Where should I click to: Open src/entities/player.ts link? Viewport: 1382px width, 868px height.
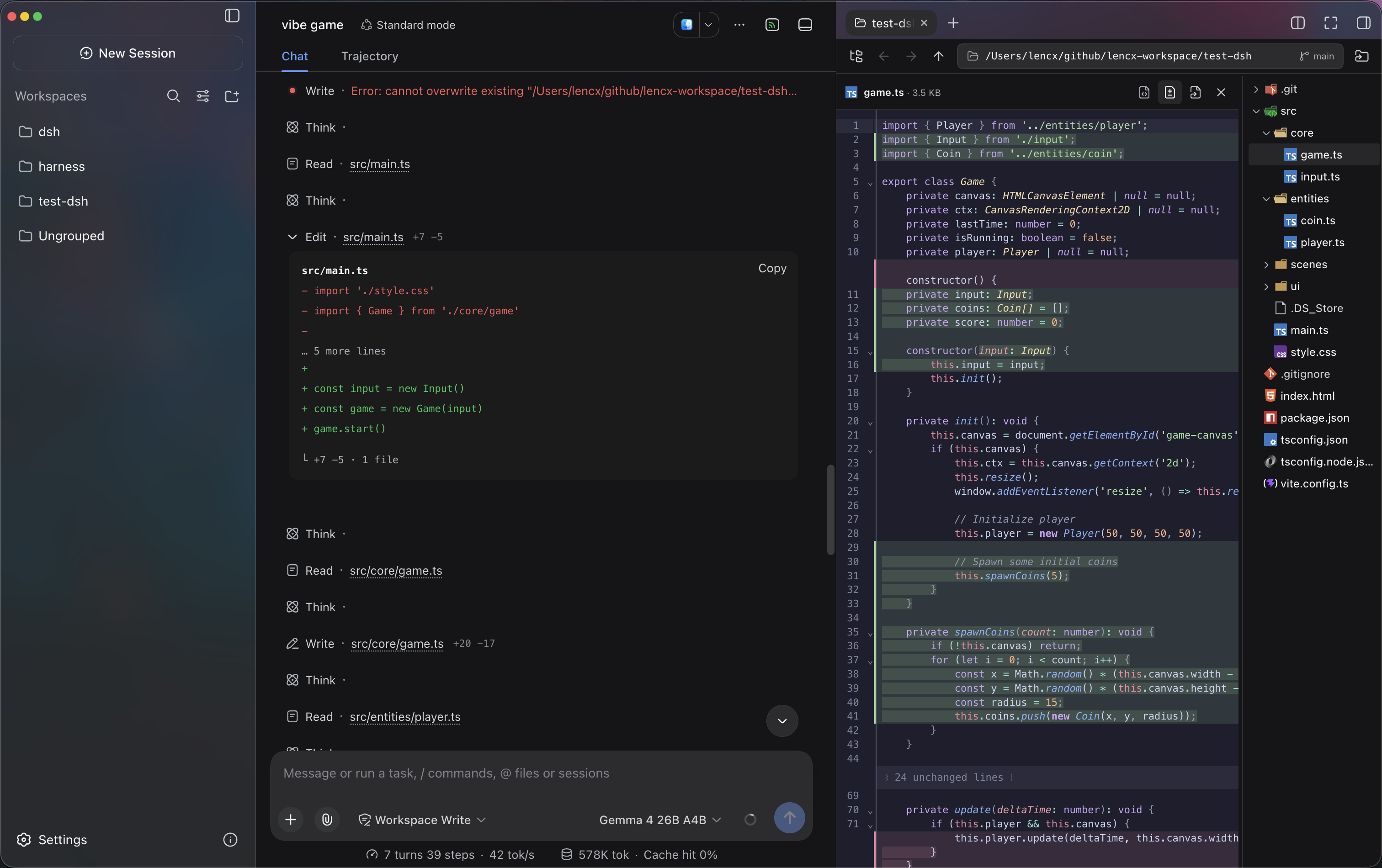click(x=405, y=717)
